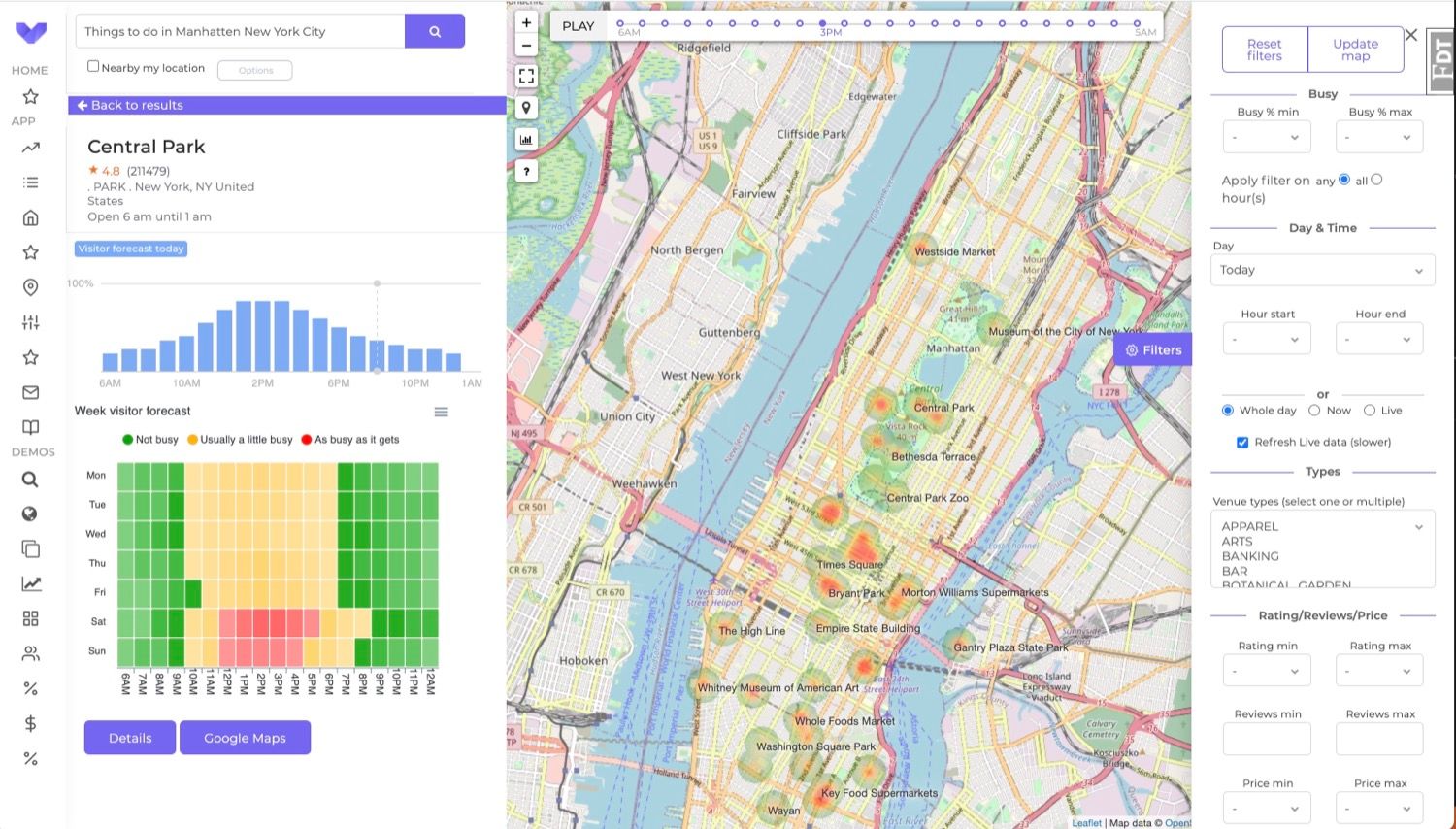
Task: Open the trending arrow sidebar icon
Action: pyautogui.click(x=31, y=148)
